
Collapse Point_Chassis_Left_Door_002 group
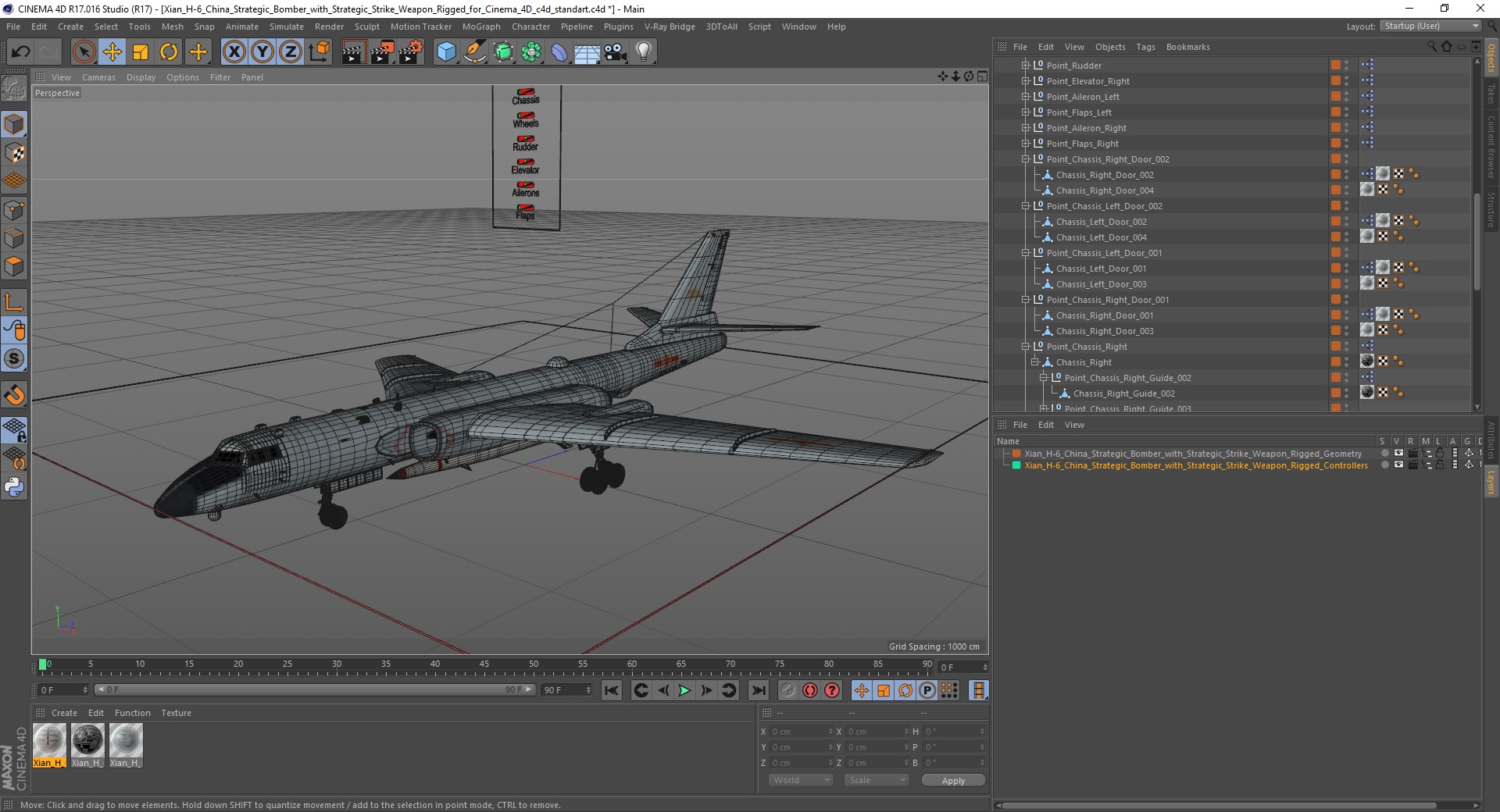[1026, 206]
